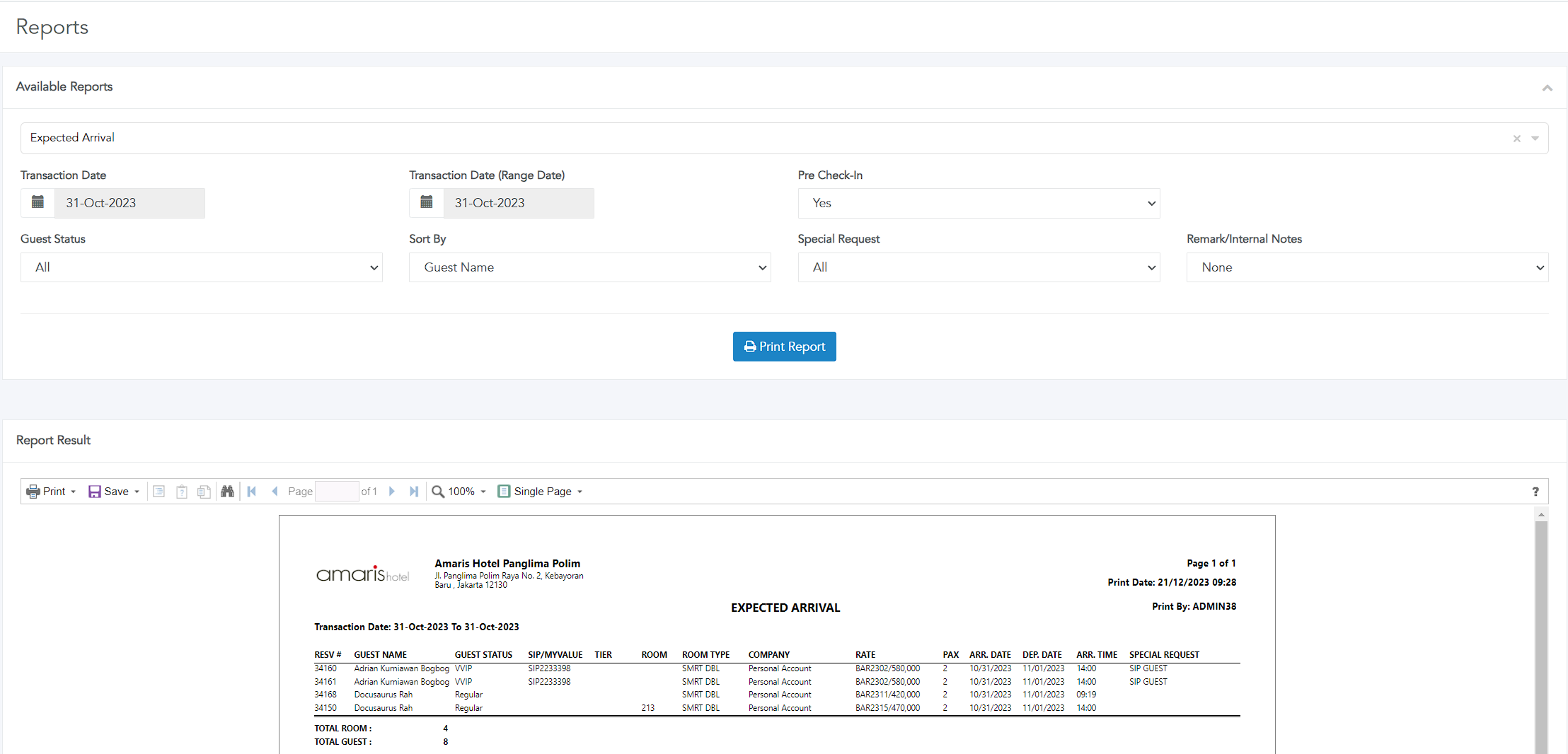Click the resources copy icon in viewer toolbar
The image size is (1568, 754).
pyautogui.click(x=204, y=492)
